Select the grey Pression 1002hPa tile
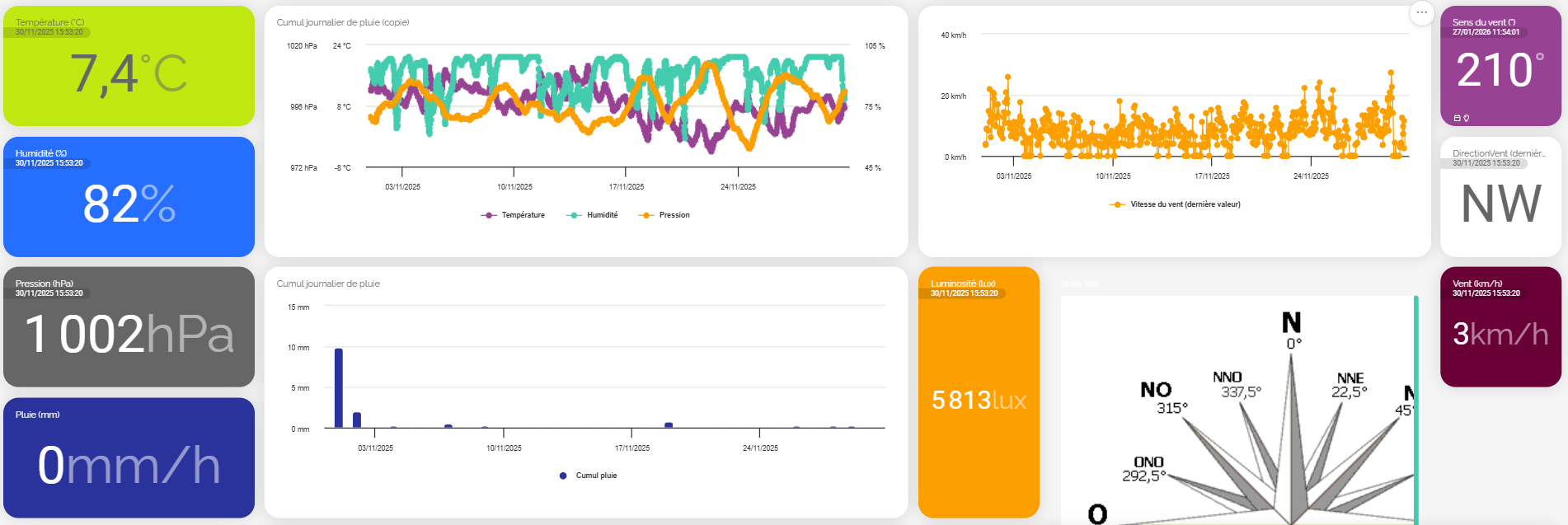Viewport: 1568px width, 525px height. [129, 327]
